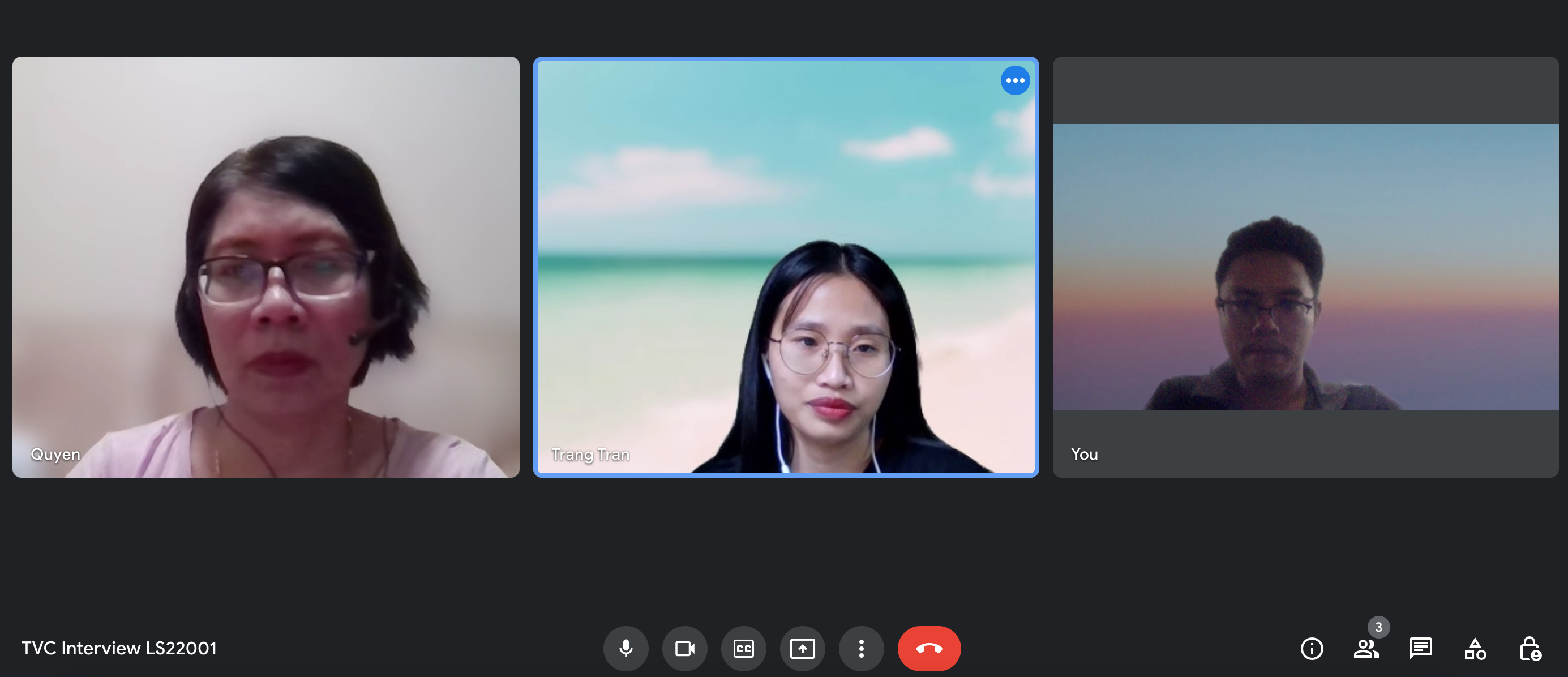The image size is (1568, 677).
Task: Leave the call with red hang-up button
Action: [x=928, y=648]
